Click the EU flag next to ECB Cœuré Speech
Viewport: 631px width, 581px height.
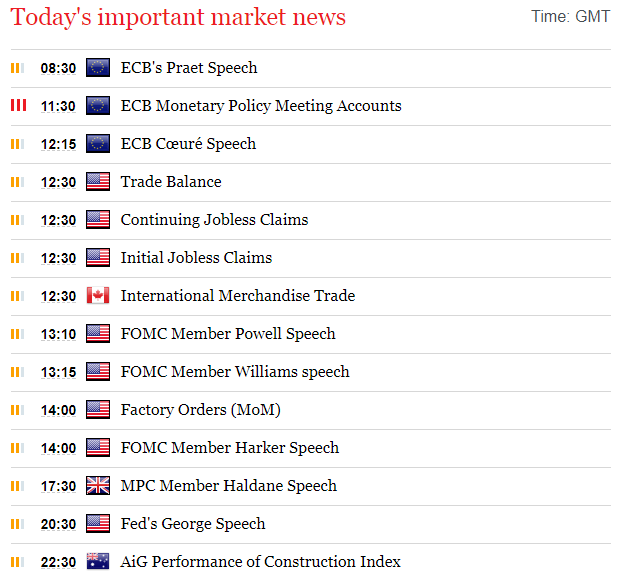98,144
